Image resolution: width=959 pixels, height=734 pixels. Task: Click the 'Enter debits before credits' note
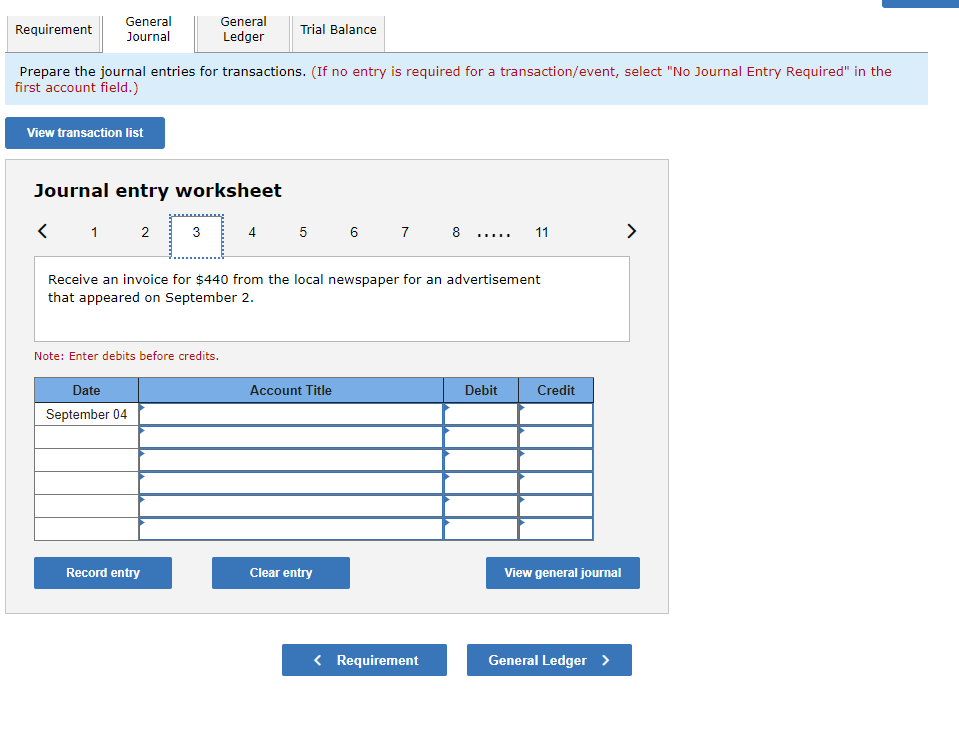tap(127, 356)
